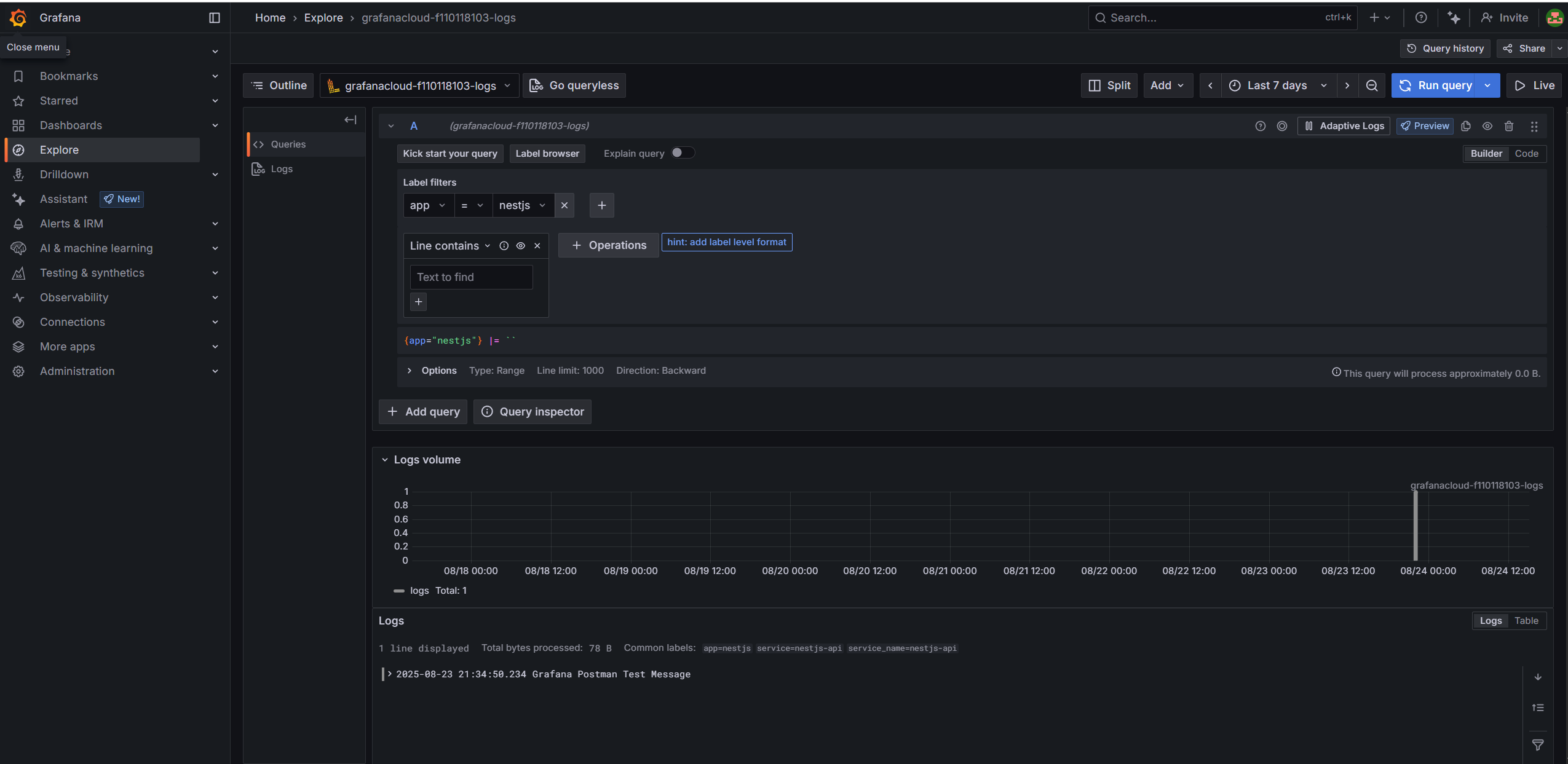Screen dimensions: 1568x764
Task: Duplicate query A using copy icon
Action: coord(1466,126)
